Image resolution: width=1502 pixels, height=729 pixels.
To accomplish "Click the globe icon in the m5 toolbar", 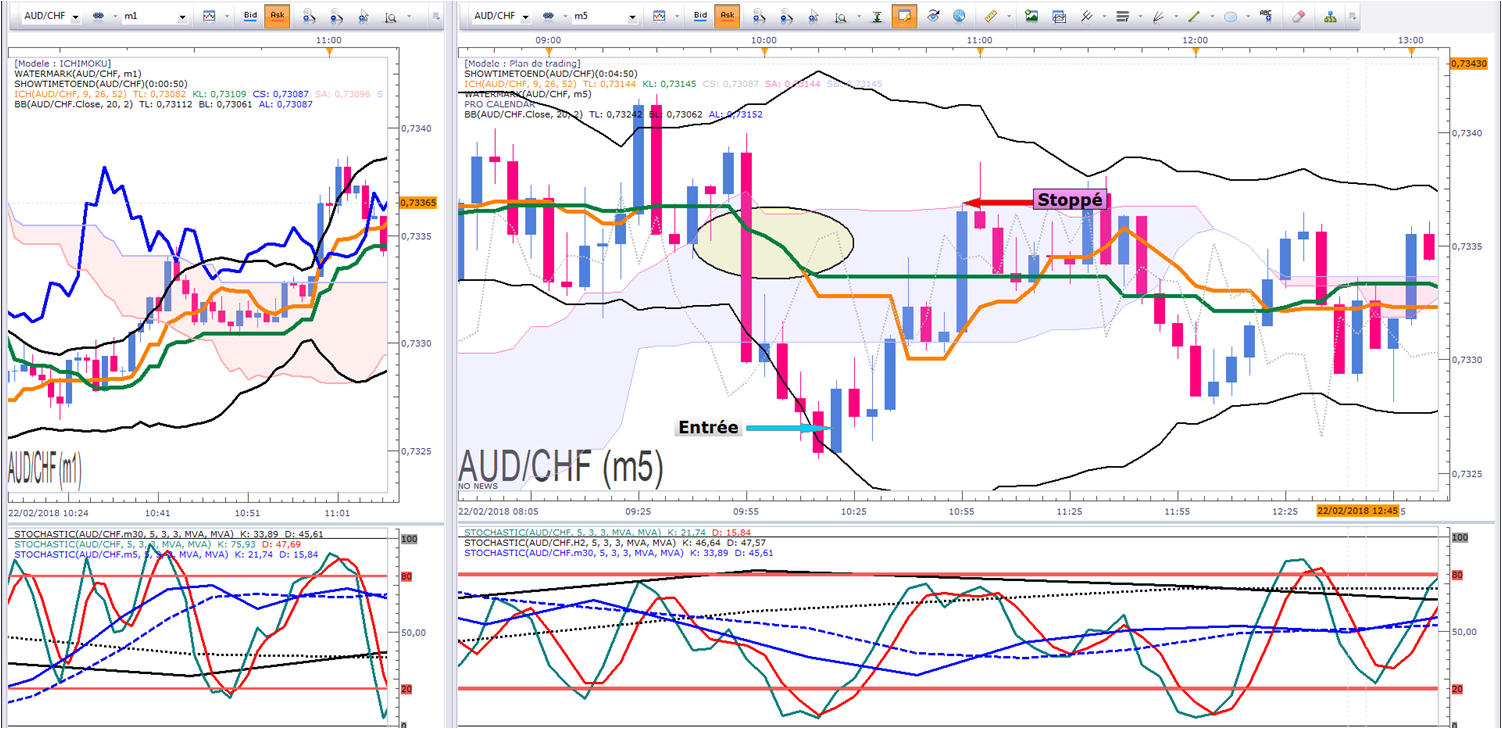I will [959, 16].
